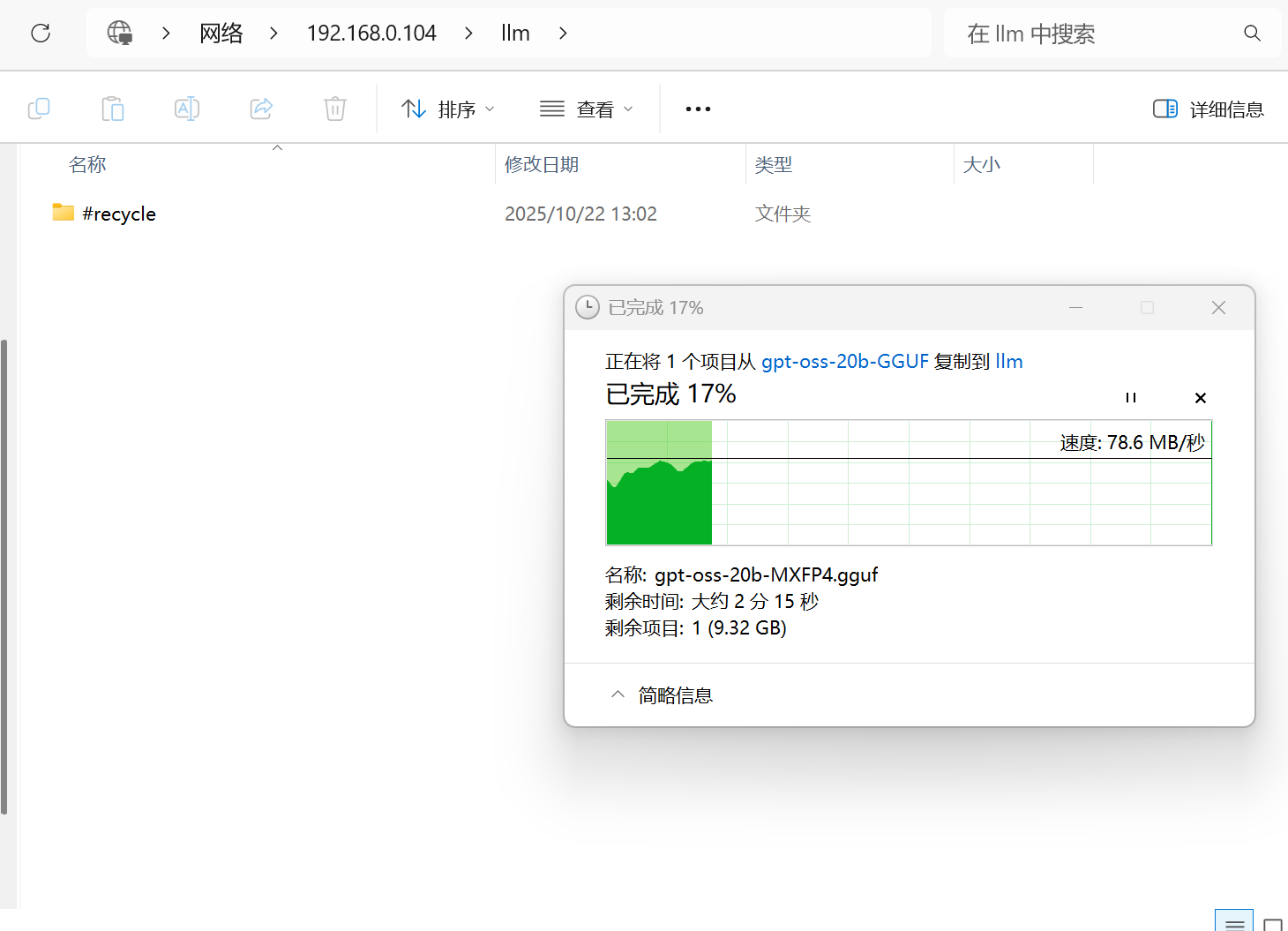Click the paste clipboard icon
Screen dimensions: 1288x931
tap(113, 109)
